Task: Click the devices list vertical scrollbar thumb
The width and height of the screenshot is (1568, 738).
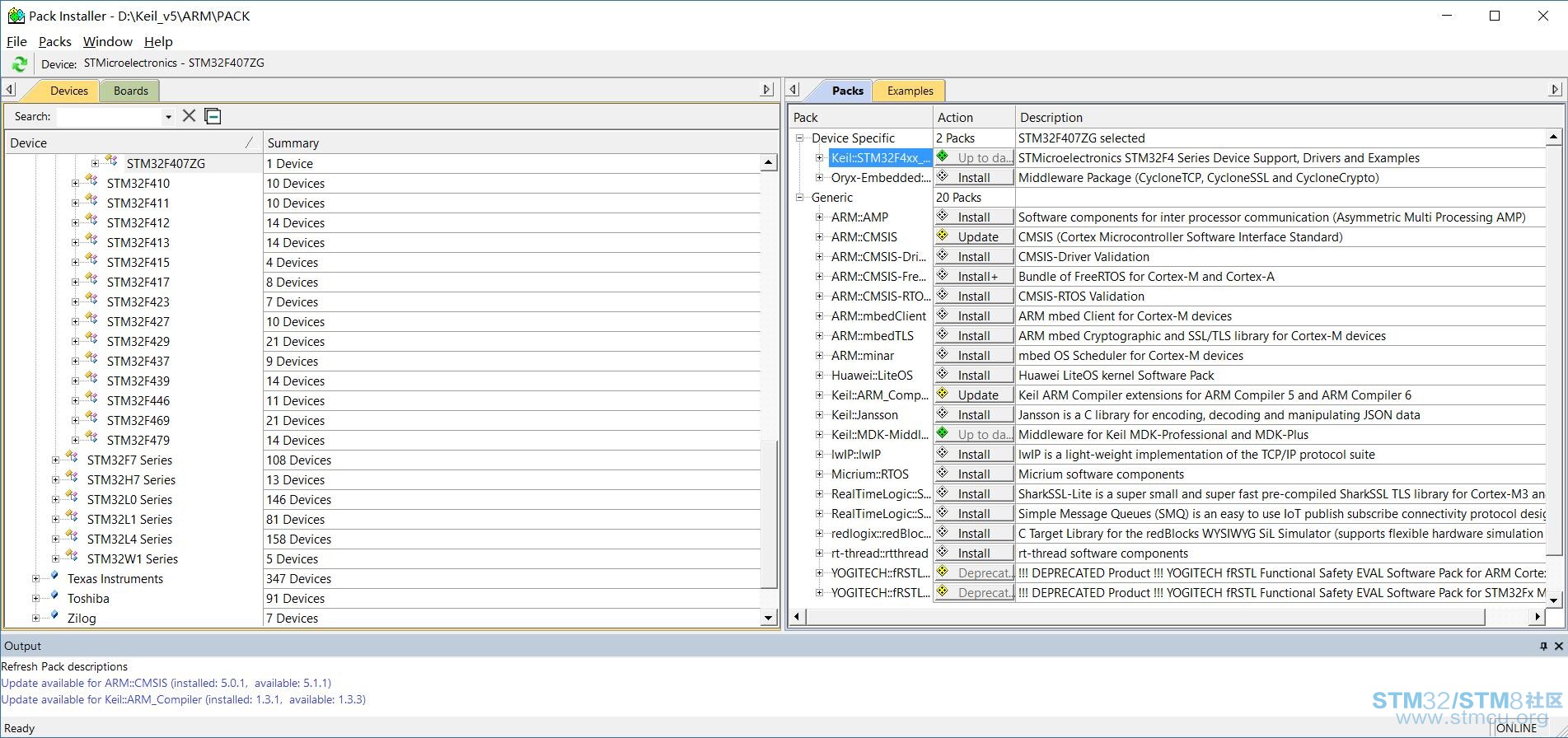Action: pos(768,514)
